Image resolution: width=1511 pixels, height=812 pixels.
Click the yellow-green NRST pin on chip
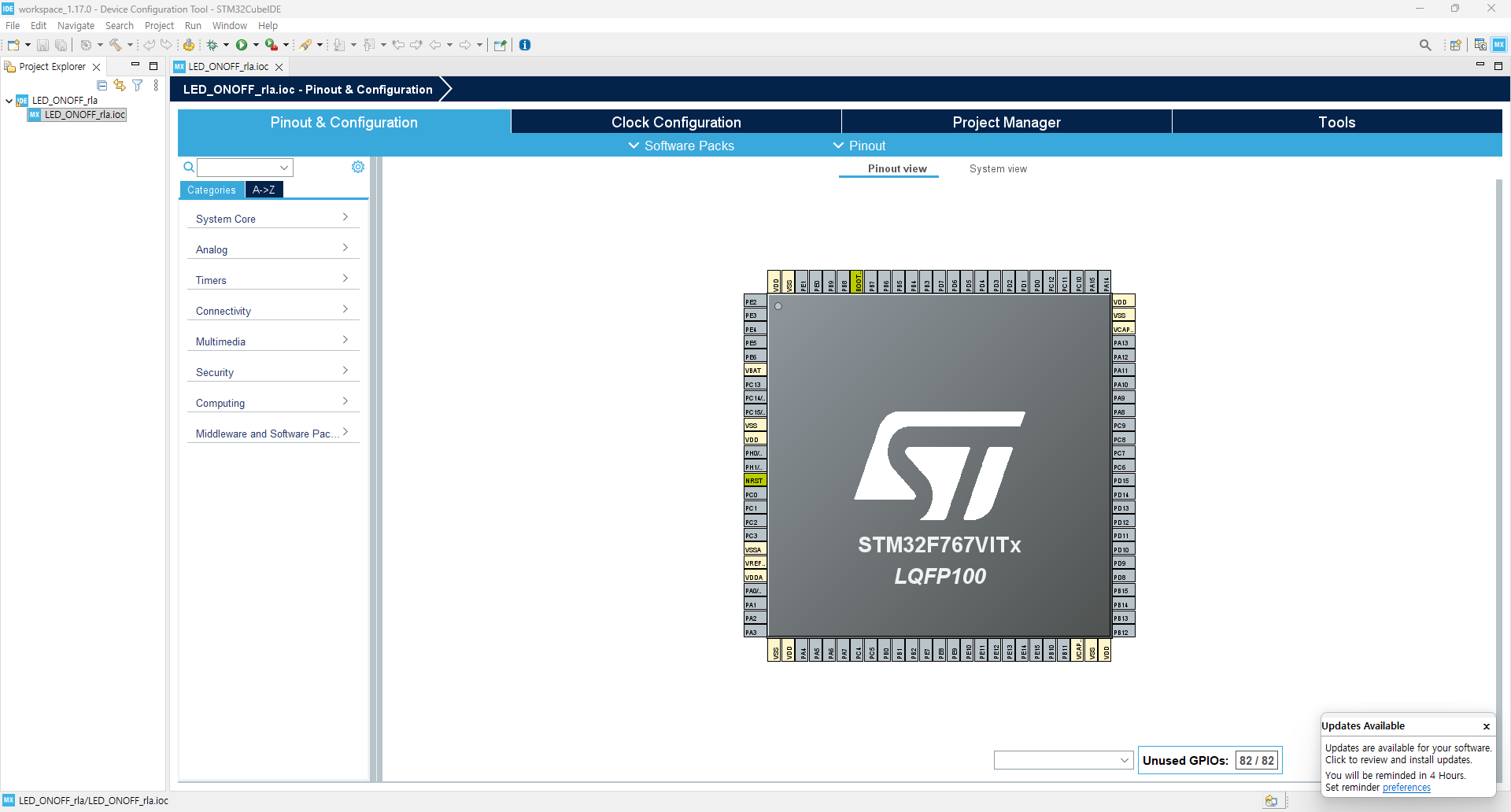754,481
